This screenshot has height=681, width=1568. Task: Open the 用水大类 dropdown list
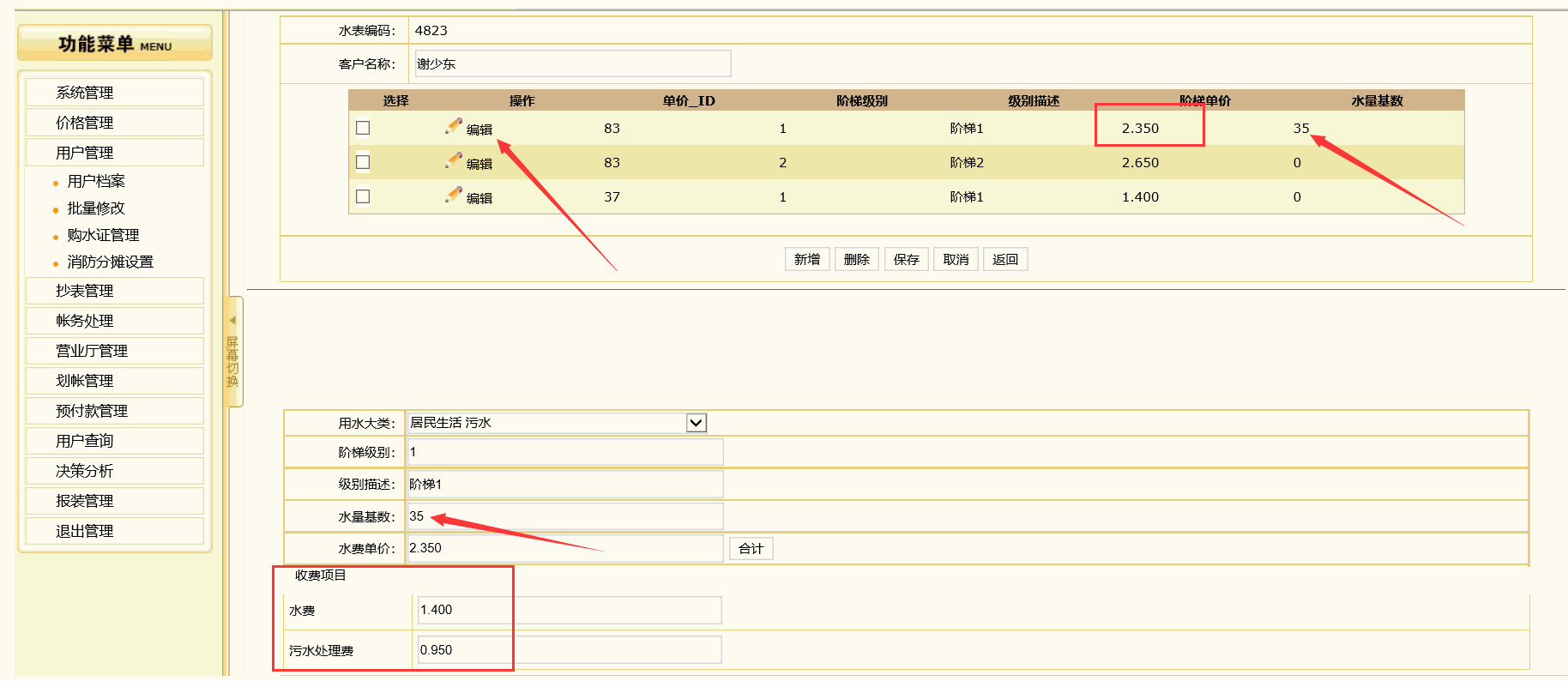click(x=696, y=423)
